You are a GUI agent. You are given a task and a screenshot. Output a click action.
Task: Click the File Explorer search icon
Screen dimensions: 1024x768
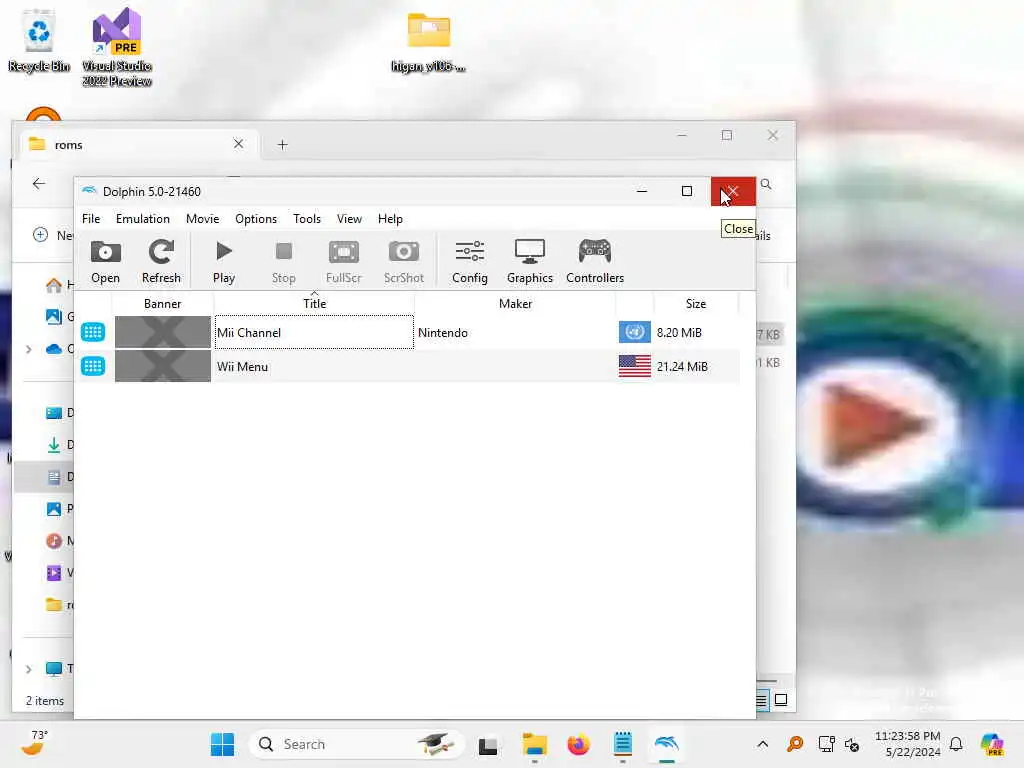[x=766, y=185]
